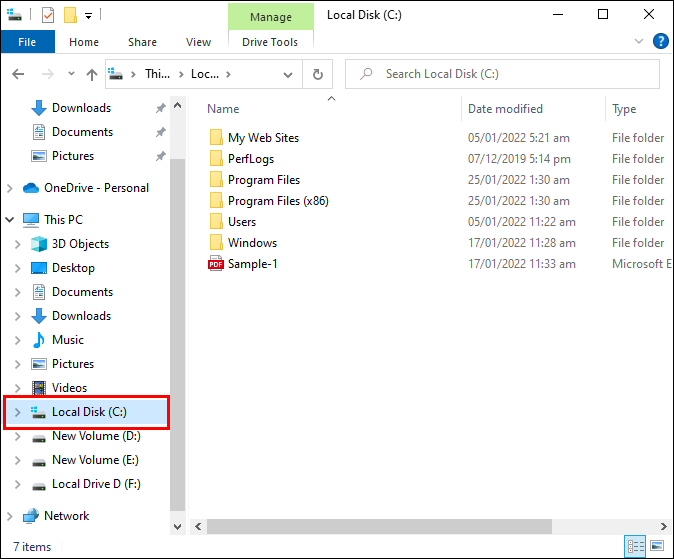
Task: Select pinned Pictures in Quick access
Action: (x=73, y=156)
